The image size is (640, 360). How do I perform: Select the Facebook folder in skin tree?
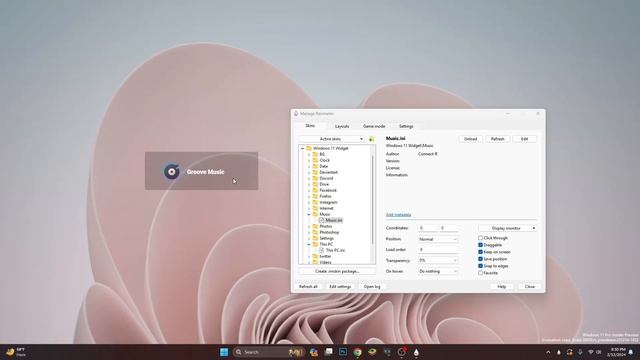(x=328, y=190)
